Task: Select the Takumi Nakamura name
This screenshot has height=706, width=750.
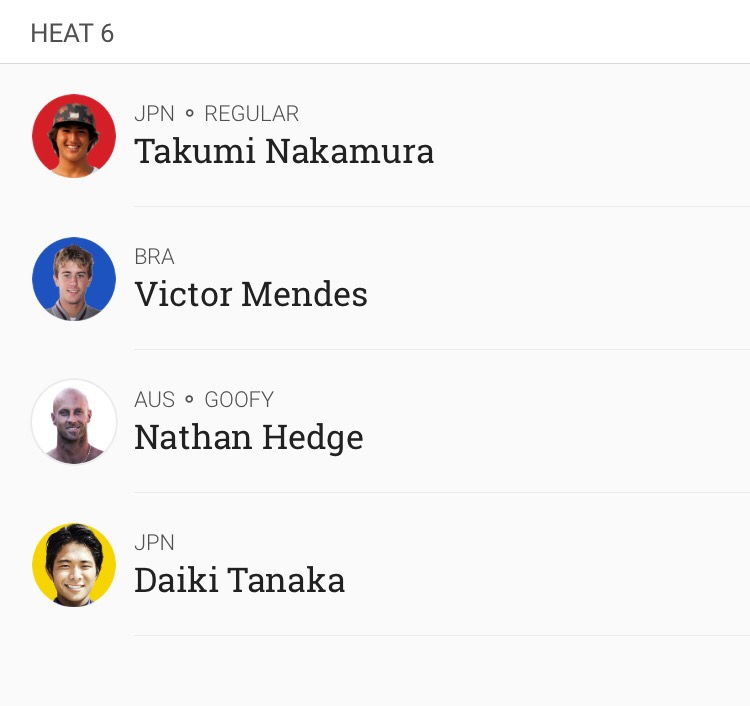Action: click(284, 151)
